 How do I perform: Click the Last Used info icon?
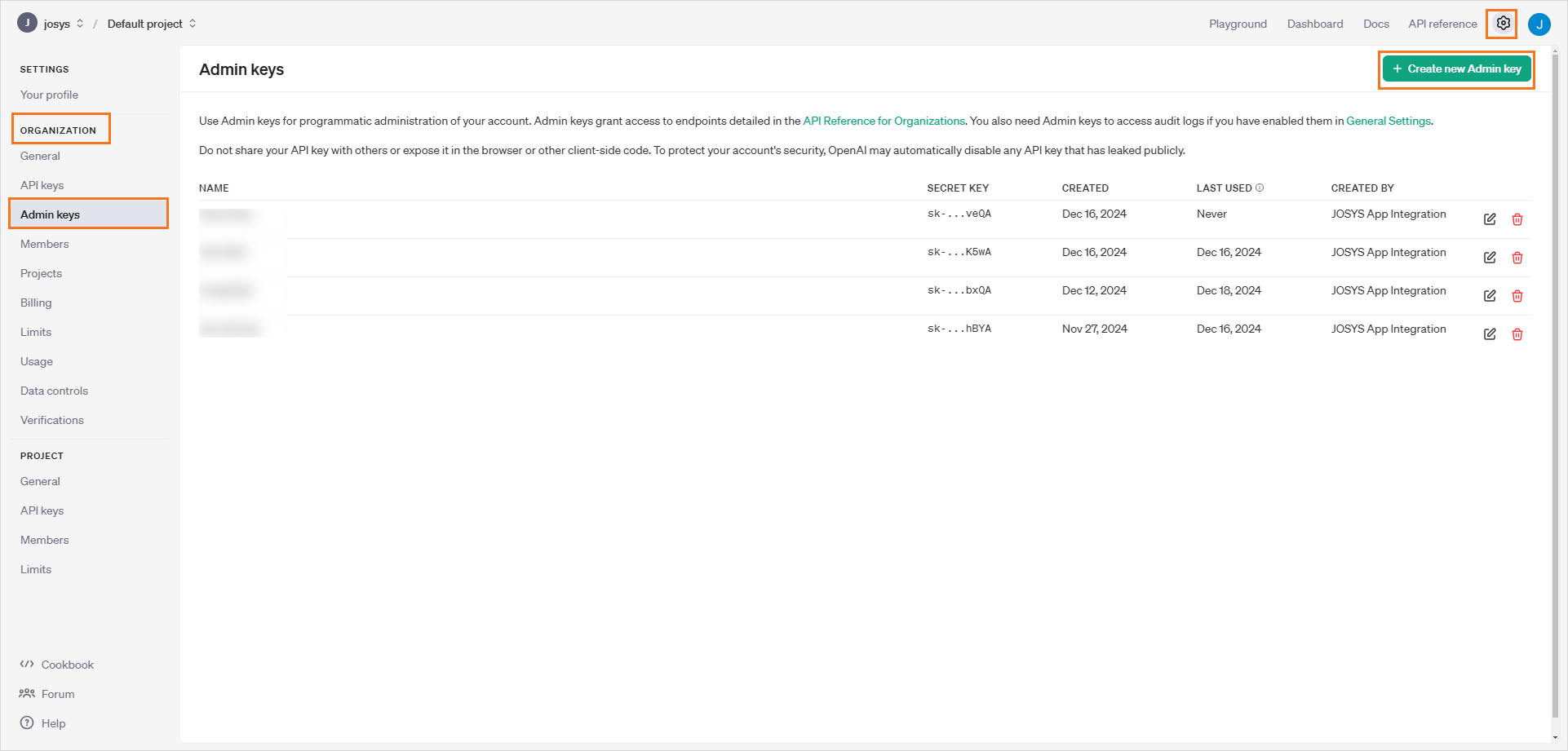[x=1260, y=188]
